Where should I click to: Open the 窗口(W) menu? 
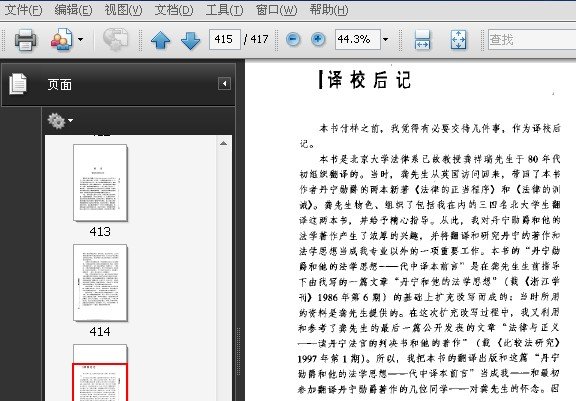[276, 10]
